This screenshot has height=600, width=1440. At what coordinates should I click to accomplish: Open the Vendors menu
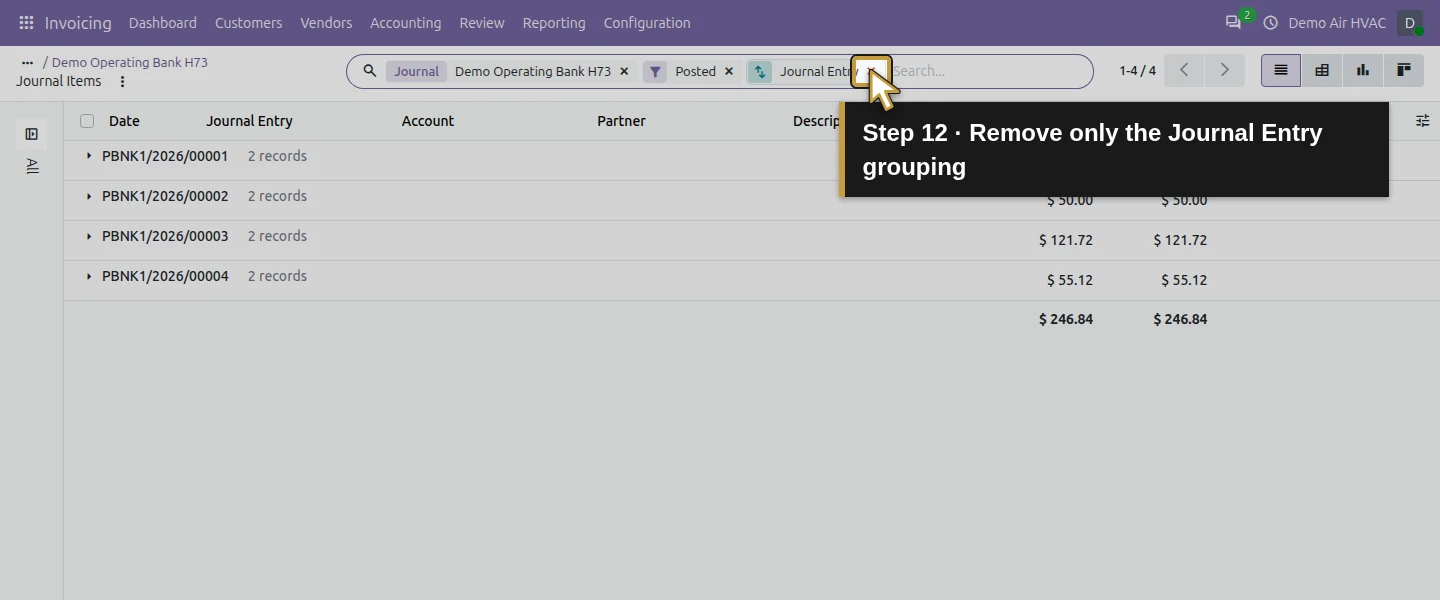click(326, 22)
